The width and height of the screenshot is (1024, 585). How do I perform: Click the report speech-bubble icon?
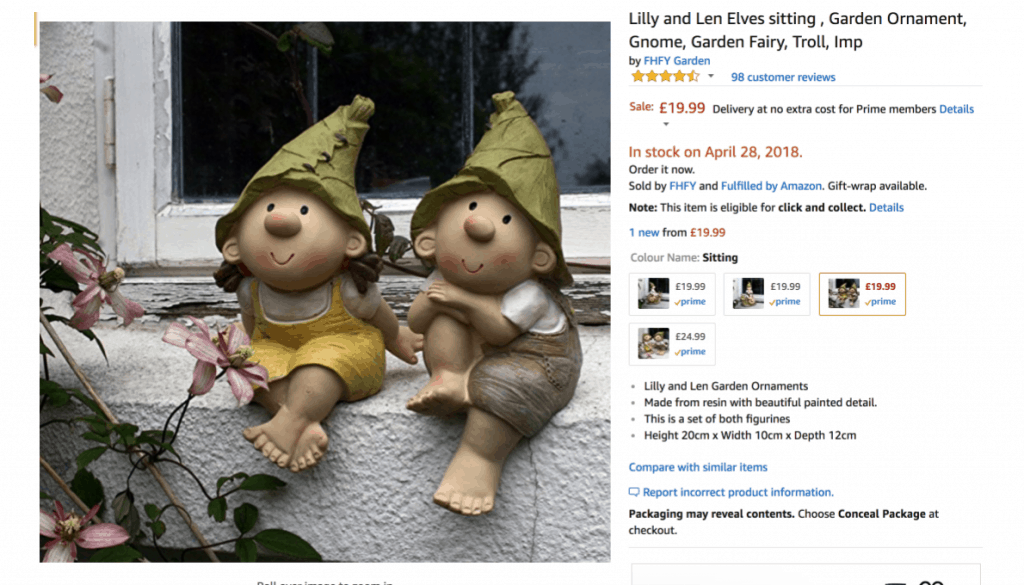pyautogui.click(x=634, y=492)
